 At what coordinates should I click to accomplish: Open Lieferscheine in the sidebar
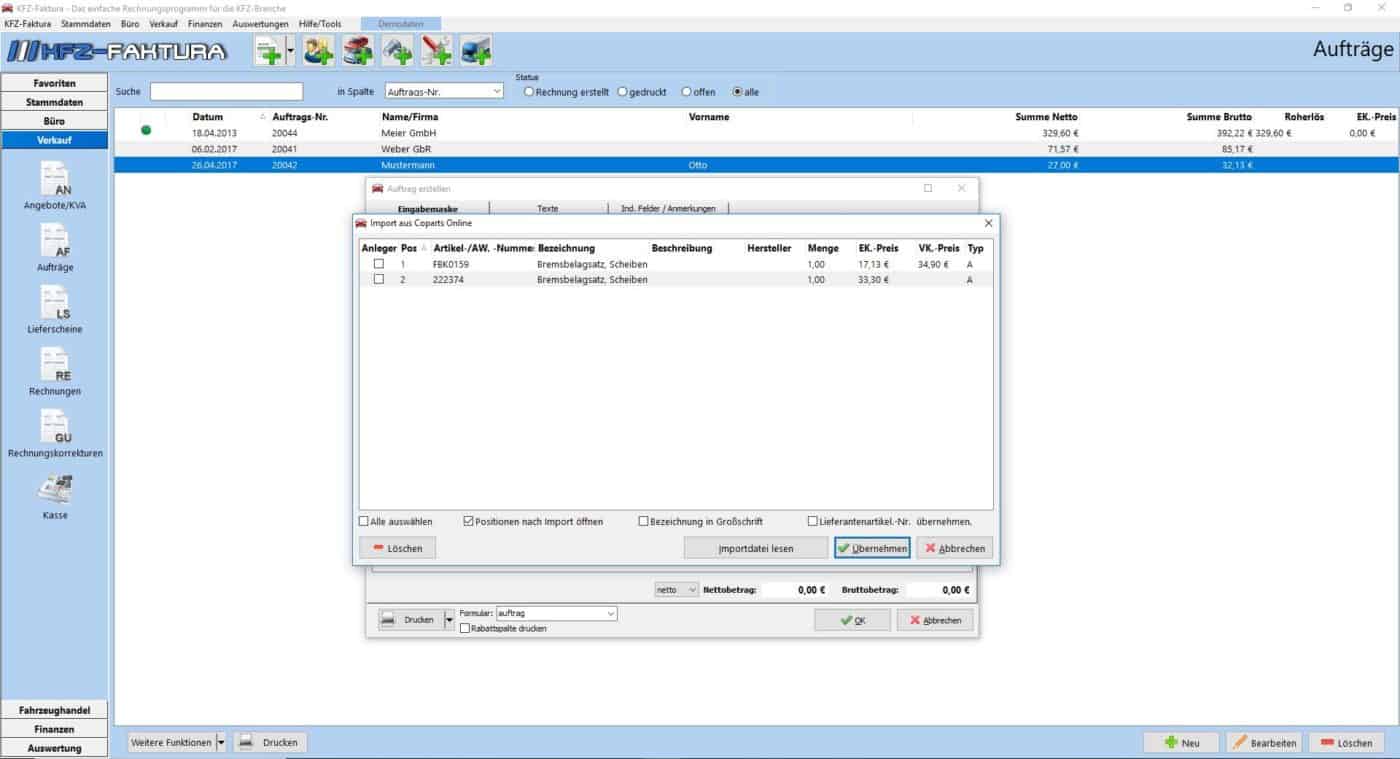pos(55,311)
